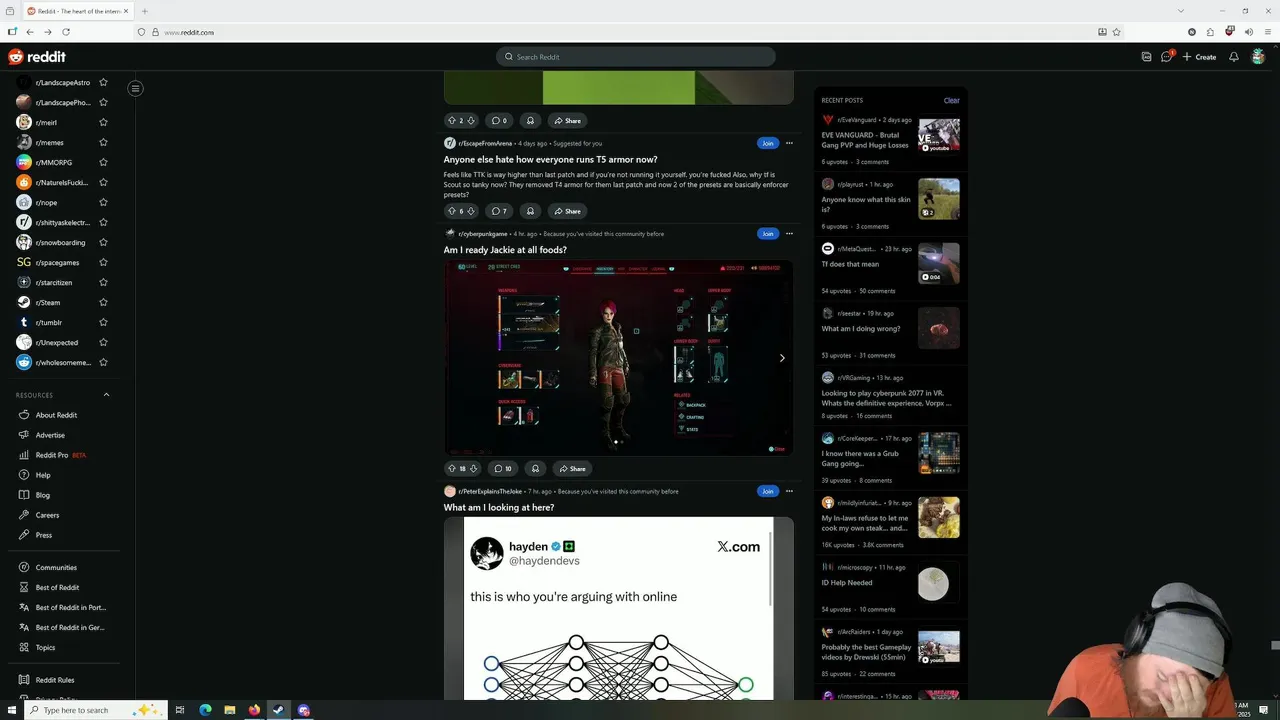
Task: Toggle the r/spacegames favorite star
Action: tap(103, 262)
